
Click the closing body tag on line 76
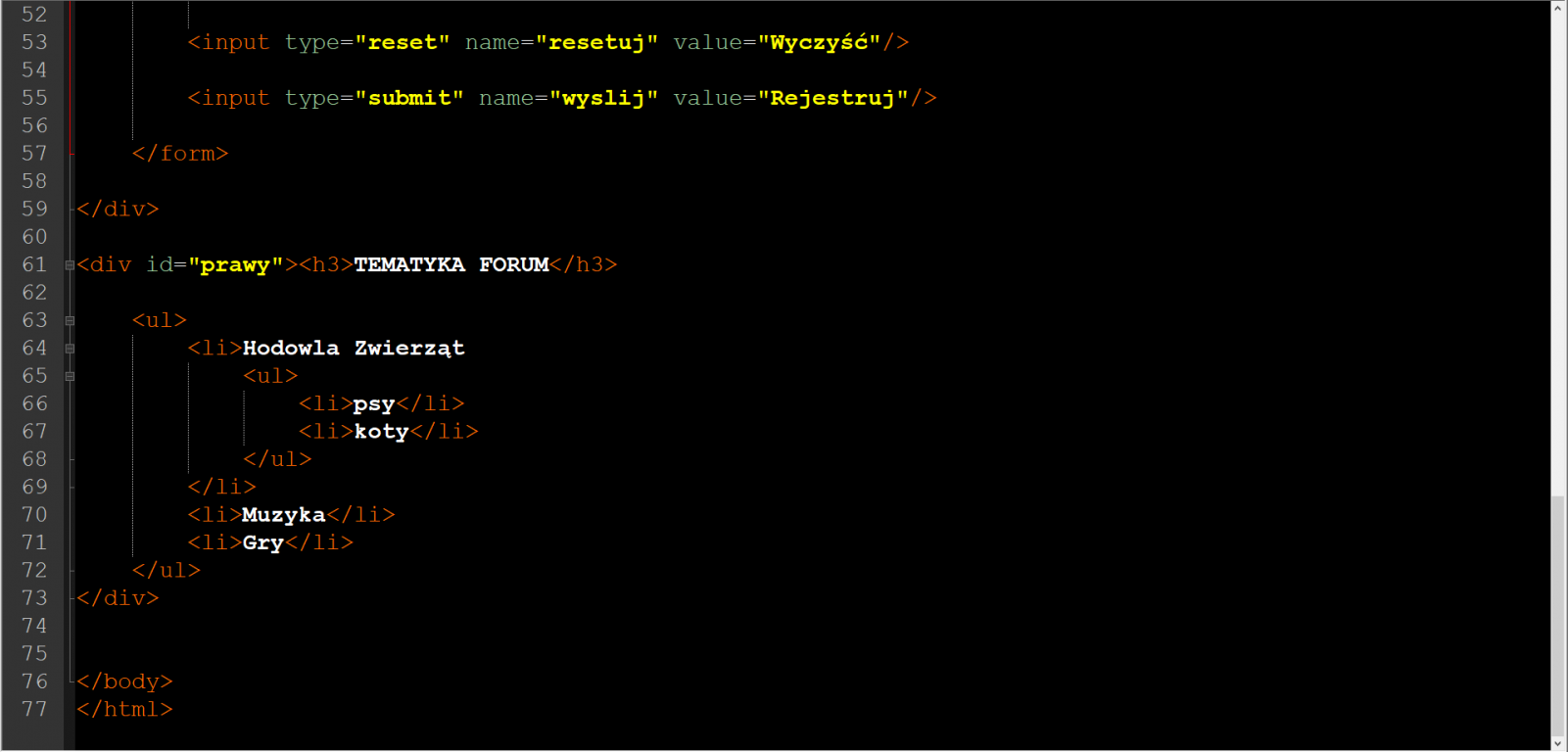point(124,681)
